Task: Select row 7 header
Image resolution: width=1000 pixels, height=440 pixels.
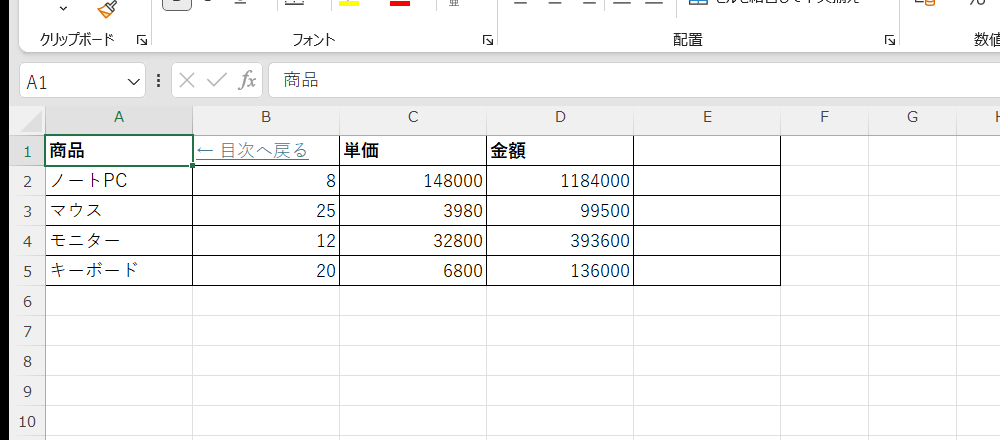Action: (27, 331)
